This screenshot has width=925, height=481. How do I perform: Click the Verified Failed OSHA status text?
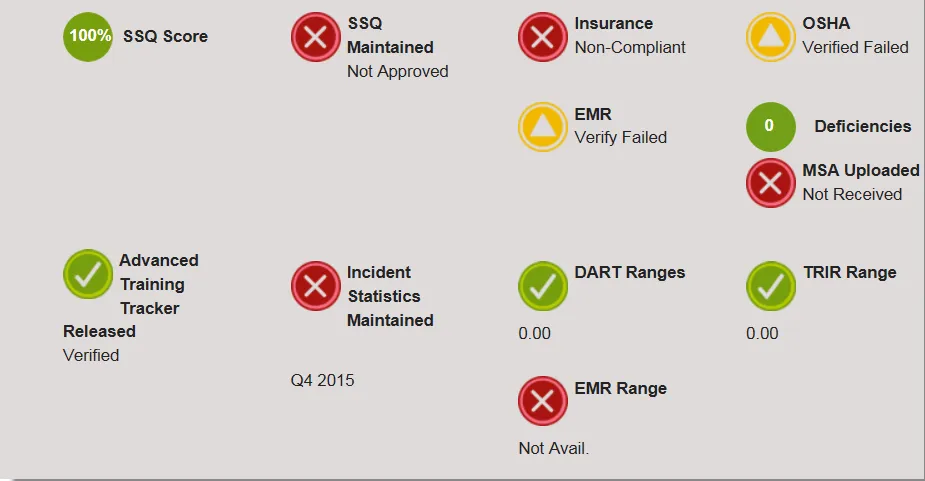855,47
